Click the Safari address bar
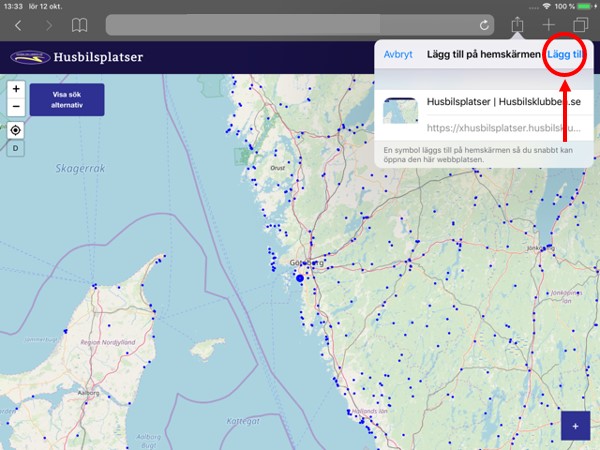The width and height of the screenshot is (600, 450). tap(300, 25)
